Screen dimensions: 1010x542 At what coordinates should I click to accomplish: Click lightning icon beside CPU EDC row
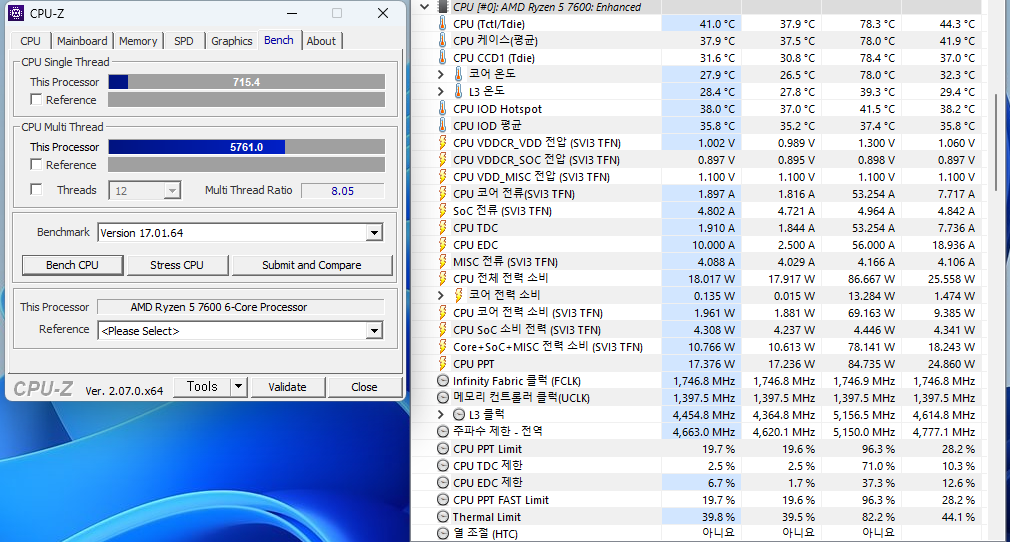(443, 245)
